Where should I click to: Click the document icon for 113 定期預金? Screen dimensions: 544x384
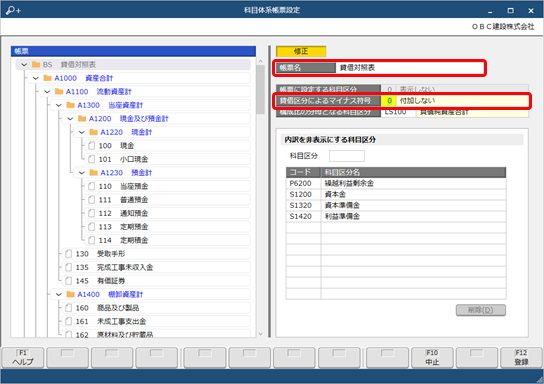click(x=91, y=227)
